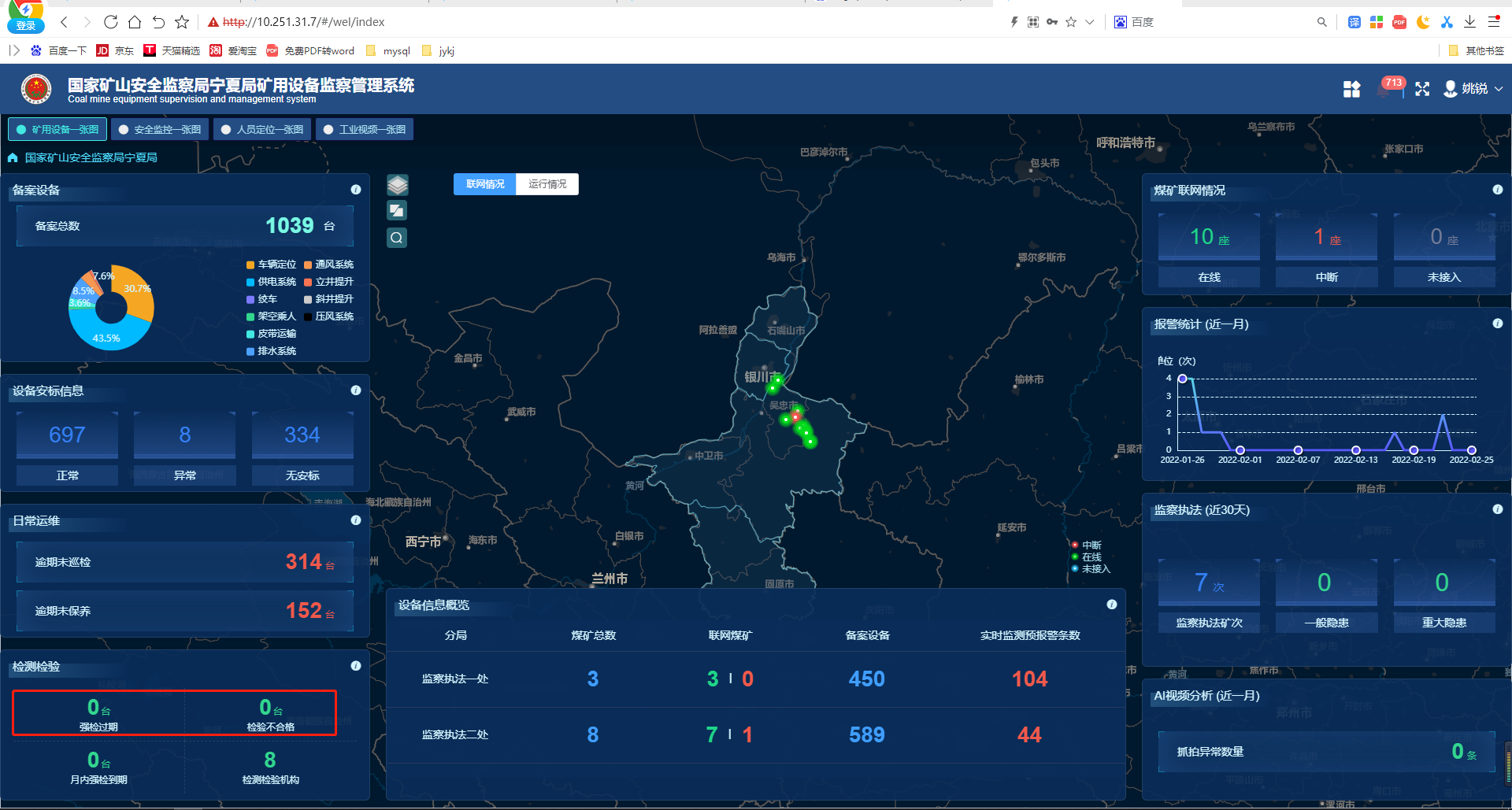
Task: Toggle 排水系统 legend entry
Action: click(x=271, y=351)
